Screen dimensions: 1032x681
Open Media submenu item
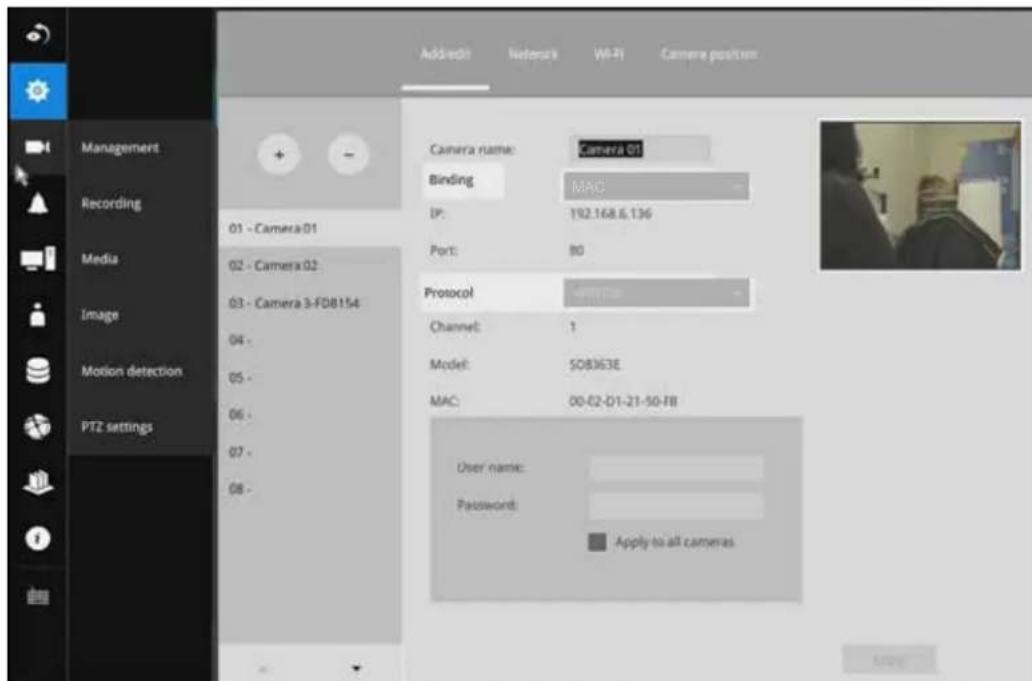(100, 259)
